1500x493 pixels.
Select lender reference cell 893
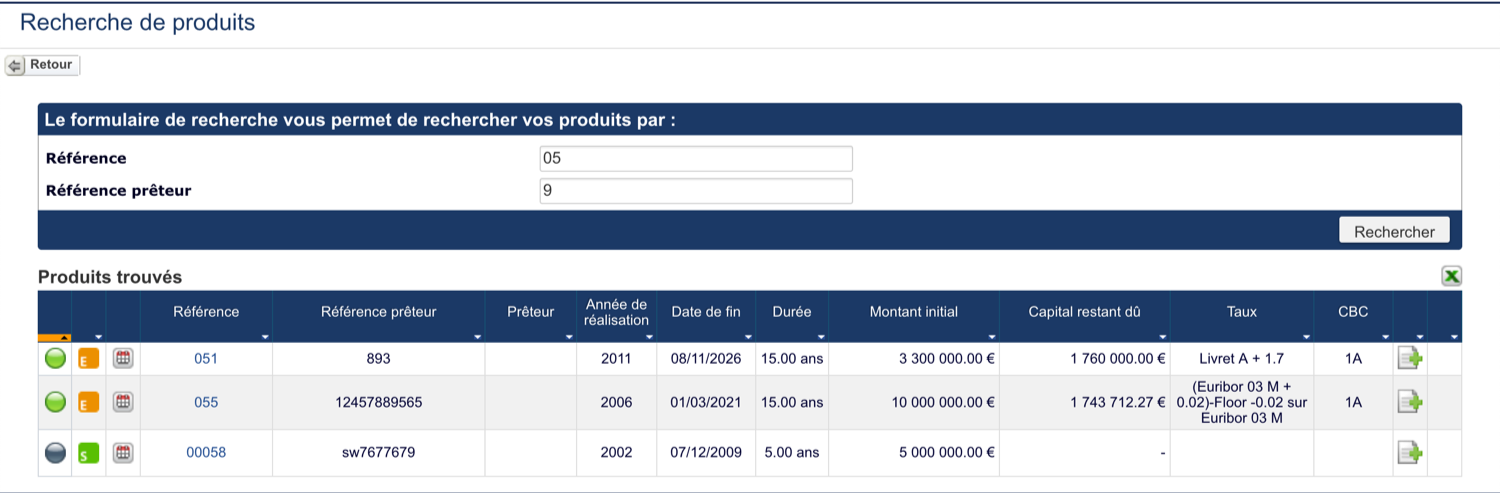point(378,359)
